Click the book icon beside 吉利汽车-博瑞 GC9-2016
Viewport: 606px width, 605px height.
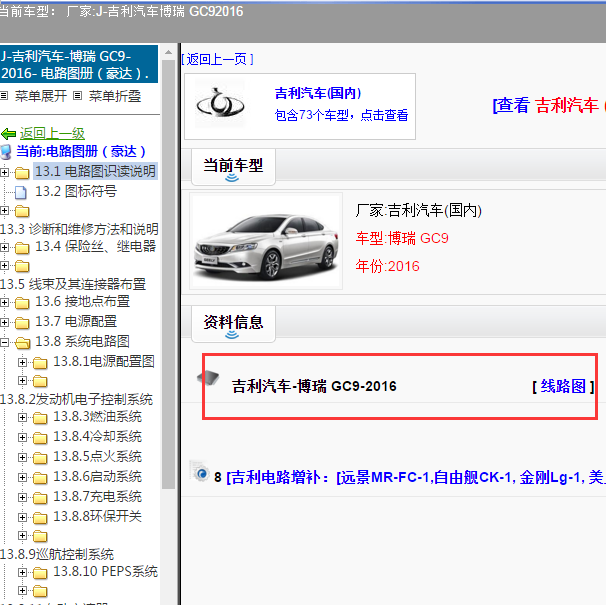coord(208,377)
